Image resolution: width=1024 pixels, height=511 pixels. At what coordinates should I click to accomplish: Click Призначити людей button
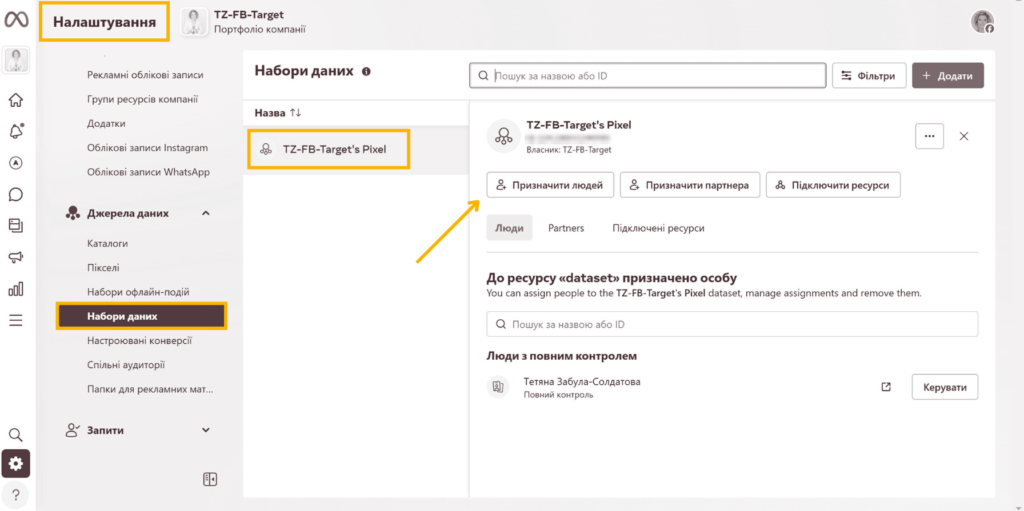pyautogui.click(x=550, y=185)
